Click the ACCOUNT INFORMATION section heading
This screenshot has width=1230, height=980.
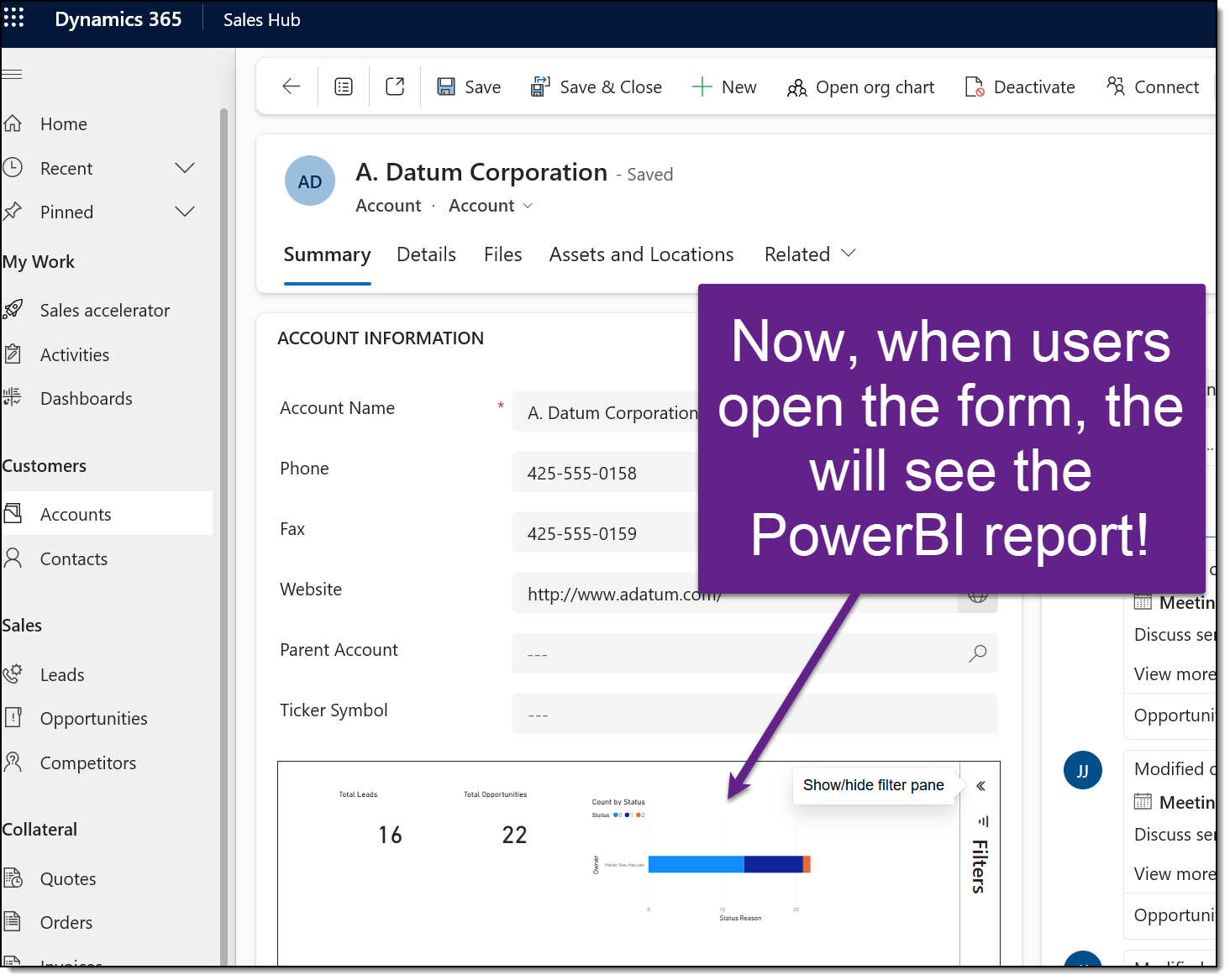tap(381, 338)
